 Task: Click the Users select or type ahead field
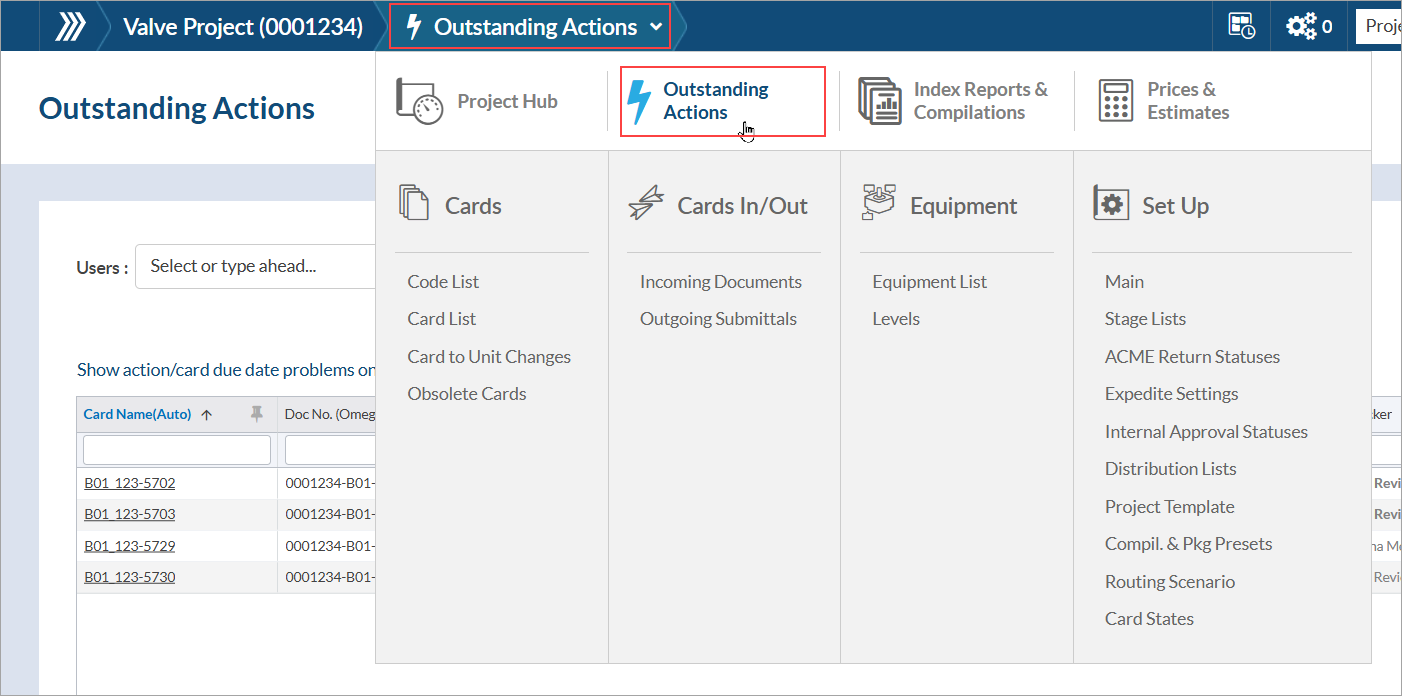[x=255, y=266]
